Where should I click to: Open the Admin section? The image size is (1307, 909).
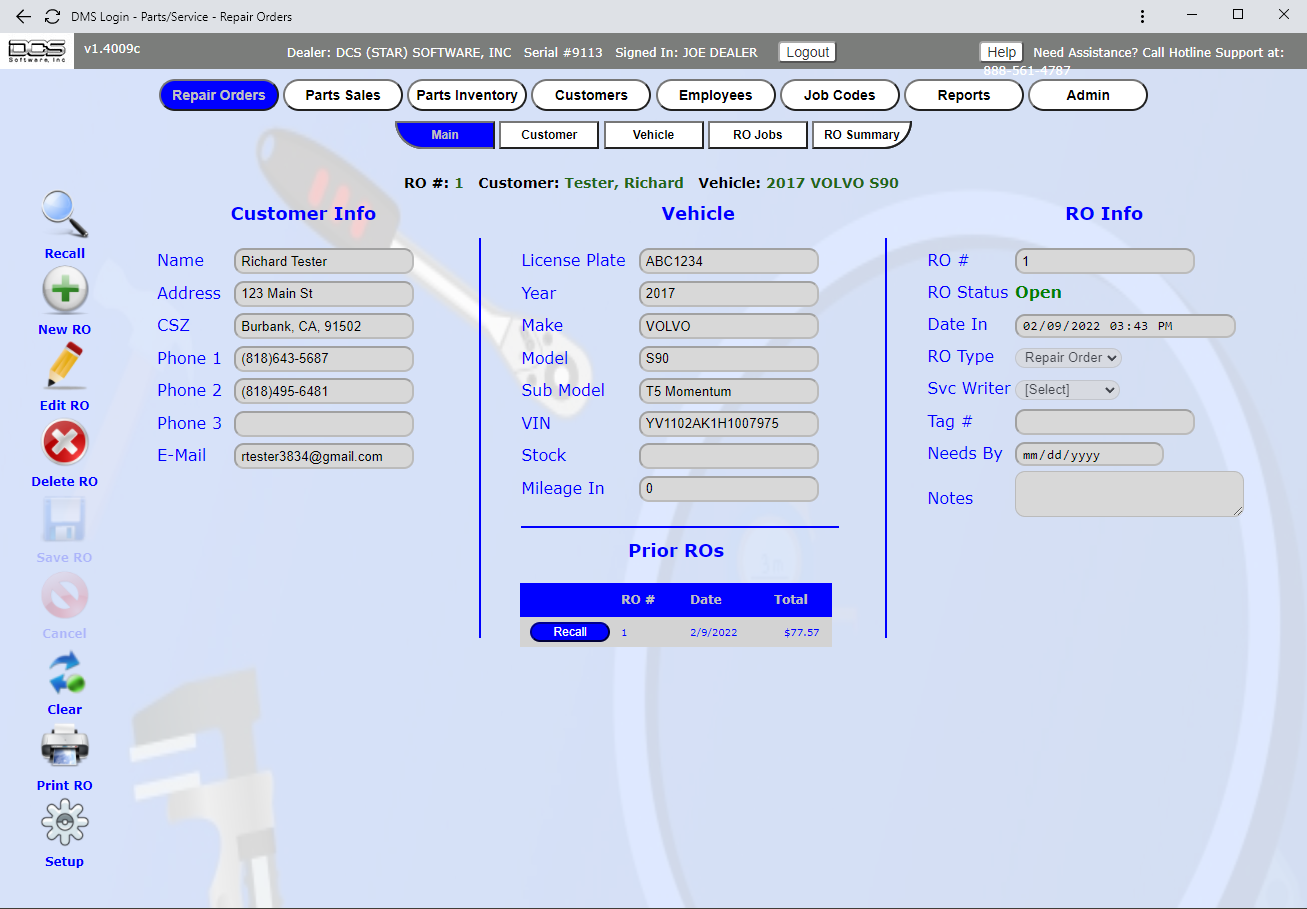click(1088, 95)
